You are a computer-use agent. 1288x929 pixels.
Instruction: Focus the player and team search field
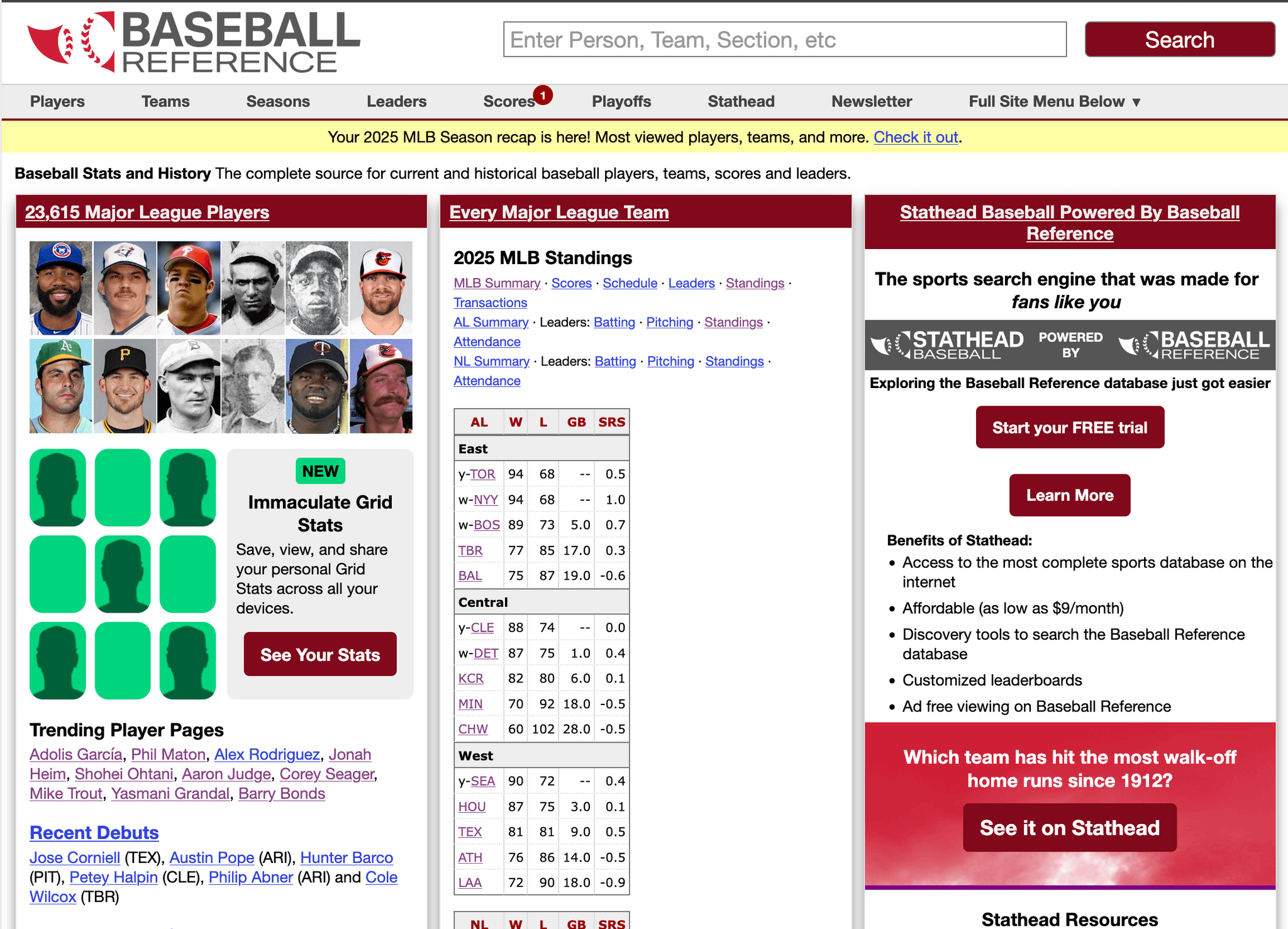pos(784,40)
